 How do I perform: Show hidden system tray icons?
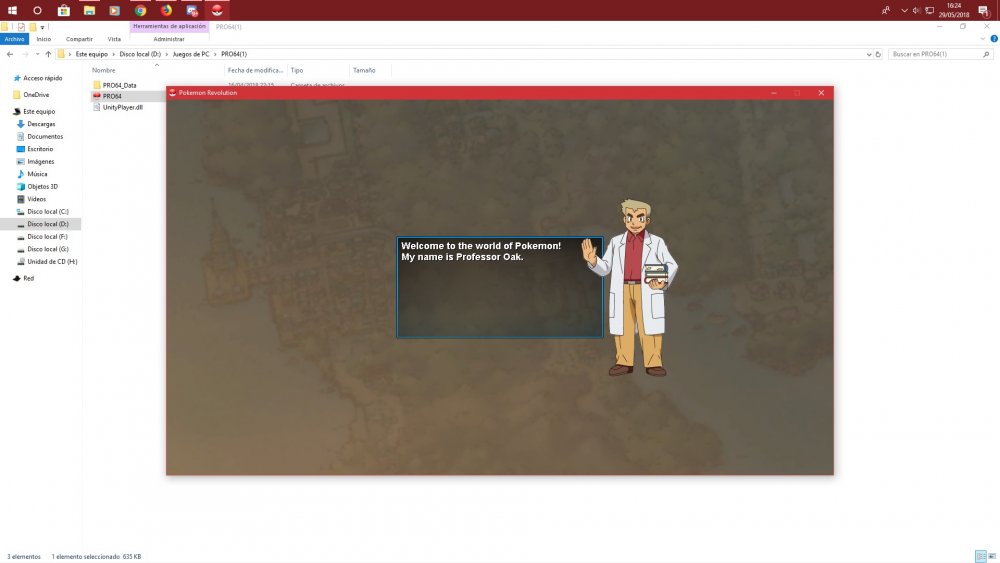[904, 10]
